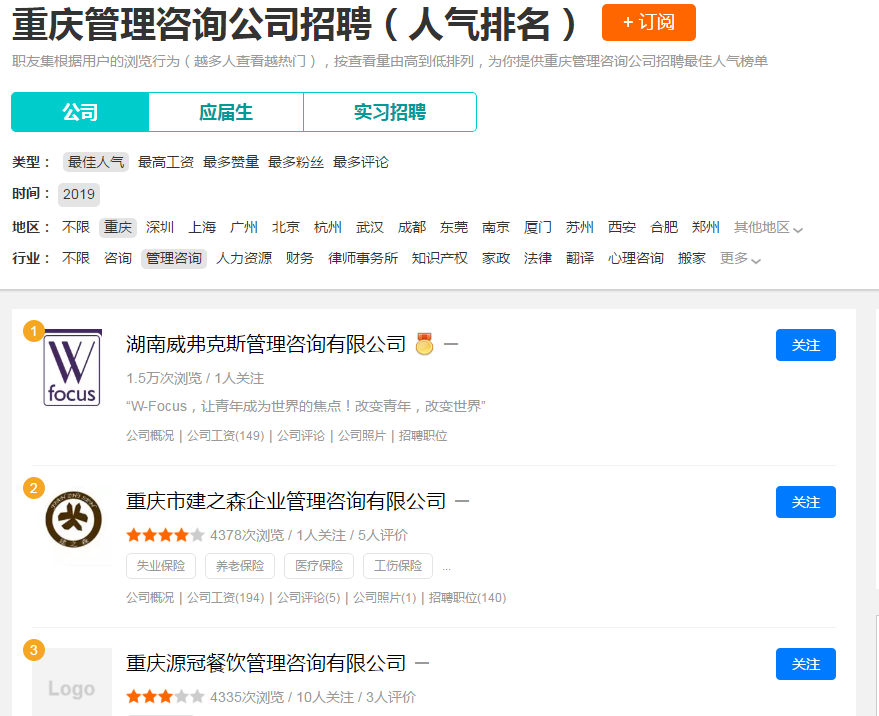Image resolution: width=879 pixels, height=716 pixels.
Task: Filter region by 杭州
Action: pos(328,227)
